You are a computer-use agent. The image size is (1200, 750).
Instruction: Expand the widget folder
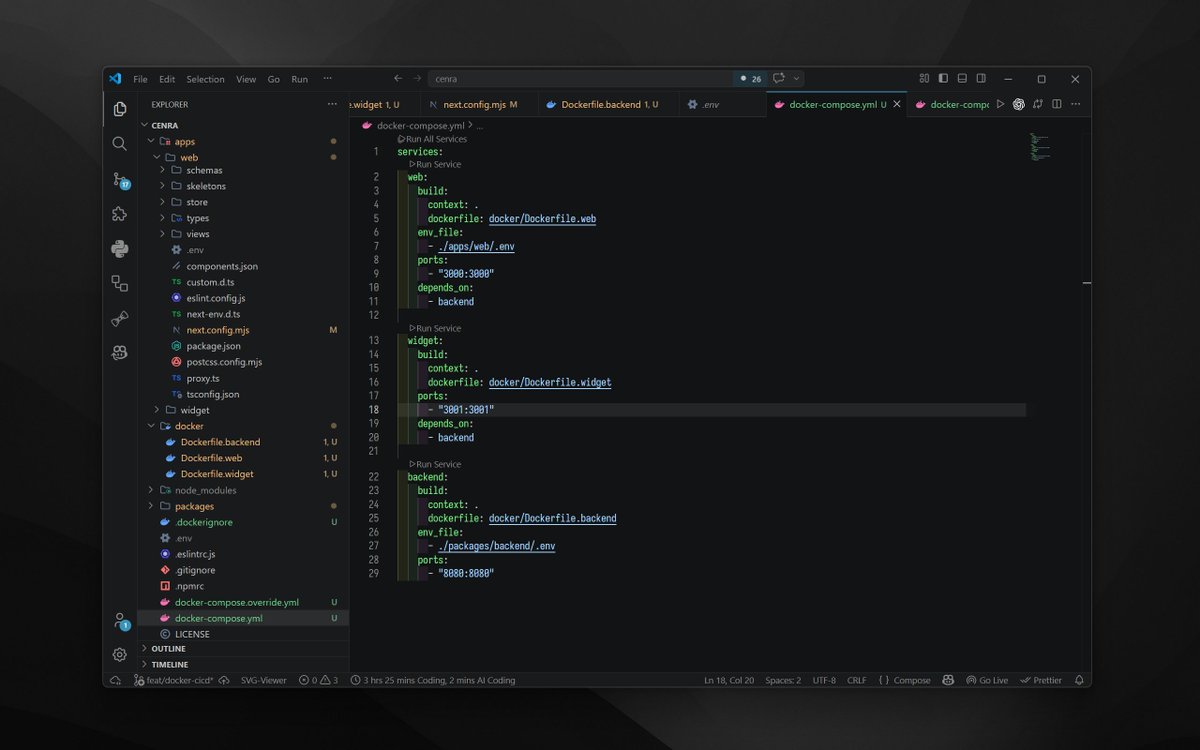pos(157,410)
